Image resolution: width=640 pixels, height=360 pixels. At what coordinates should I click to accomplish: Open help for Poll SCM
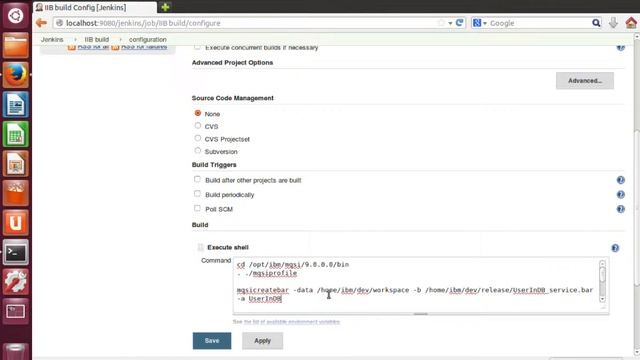pyautogui.click(x=620, y=209)
